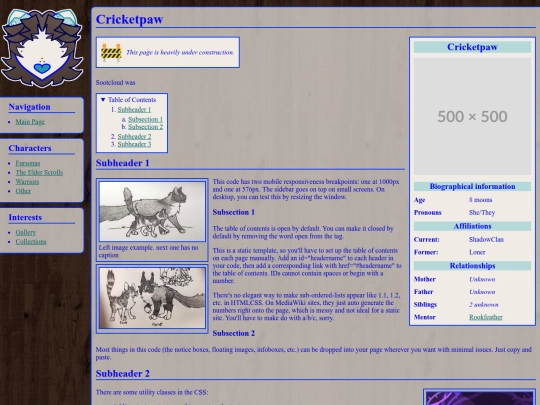The height and width of the screenshot is (405, 540).
Task: Click the second cat drawing without caption
Action: [152, 298]
